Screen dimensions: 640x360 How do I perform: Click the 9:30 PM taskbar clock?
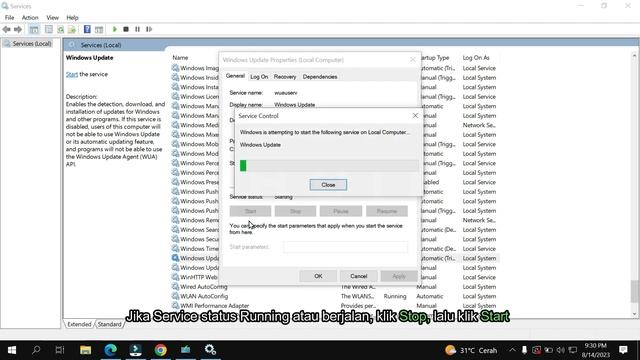[x=595, y=345]
